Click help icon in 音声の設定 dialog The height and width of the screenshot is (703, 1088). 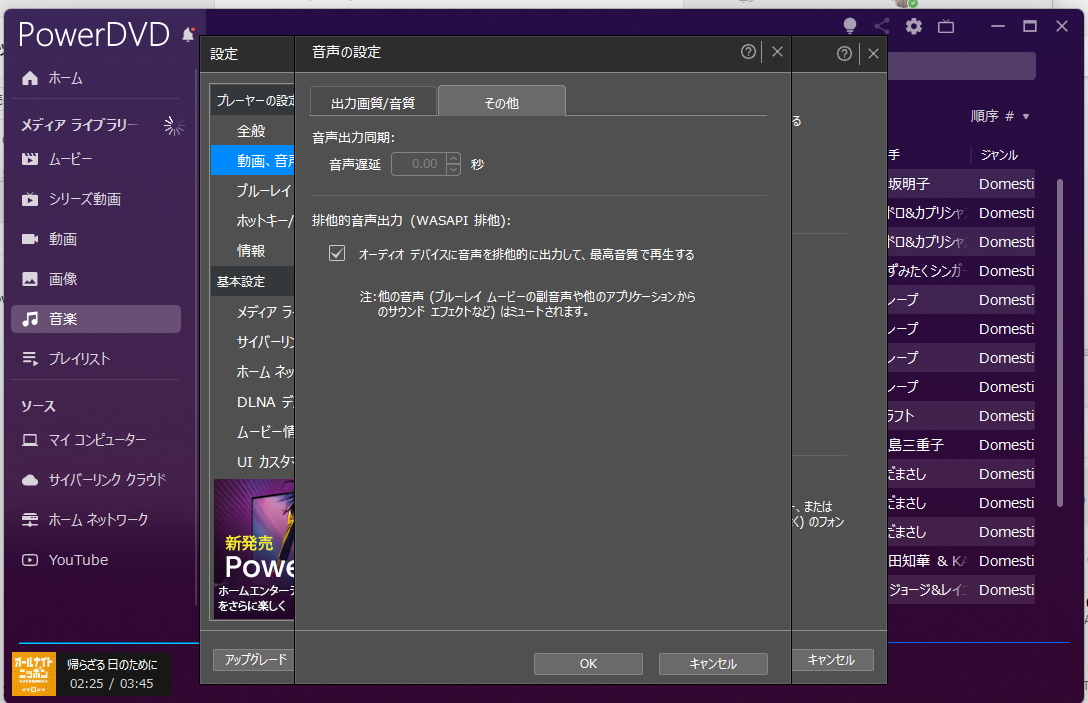748,52
